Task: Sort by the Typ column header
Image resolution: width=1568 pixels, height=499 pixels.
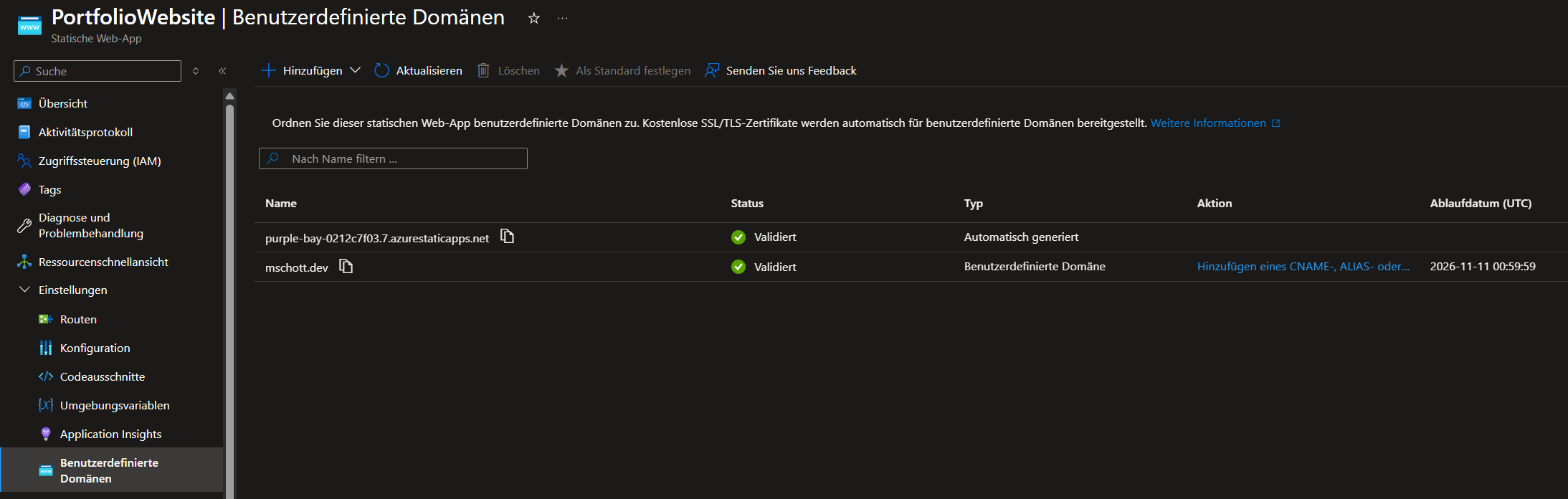Action: [973, 204]
